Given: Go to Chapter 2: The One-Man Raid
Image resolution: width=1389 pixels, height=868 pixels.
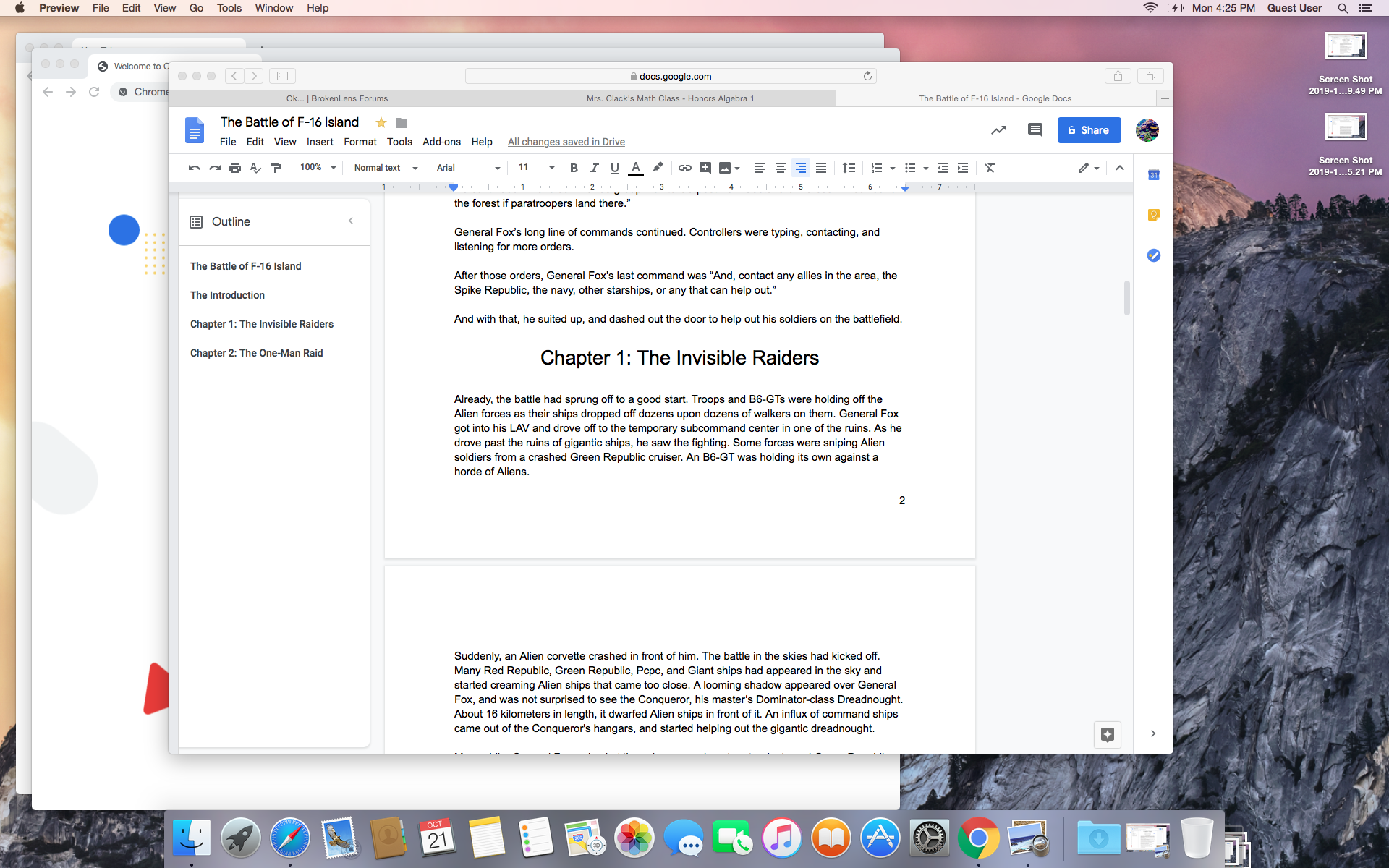Looking at the screenshot, I should pos(256,353).
